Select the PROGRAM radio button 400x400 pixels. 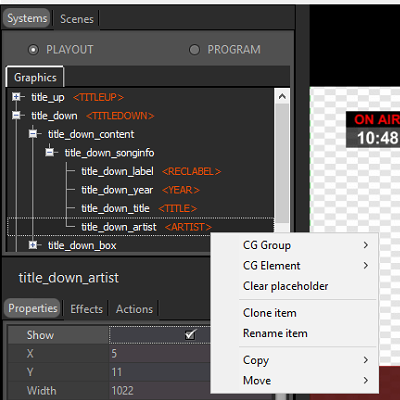pos(194,50)
